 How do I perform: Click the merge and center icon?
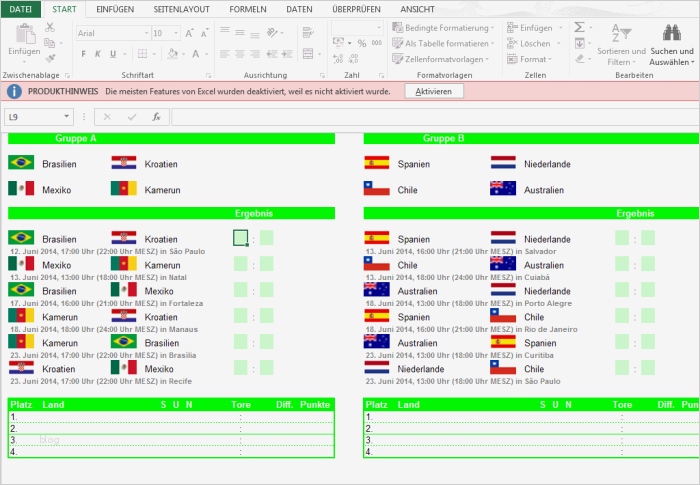[308, 54]
